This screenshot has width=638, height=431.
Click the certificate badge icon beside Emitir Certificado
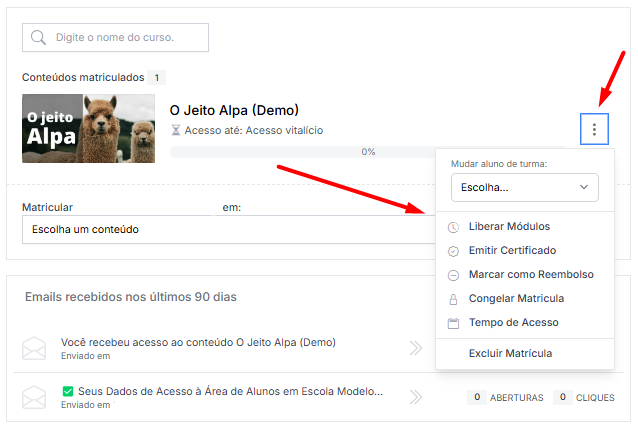coord(453,251)
